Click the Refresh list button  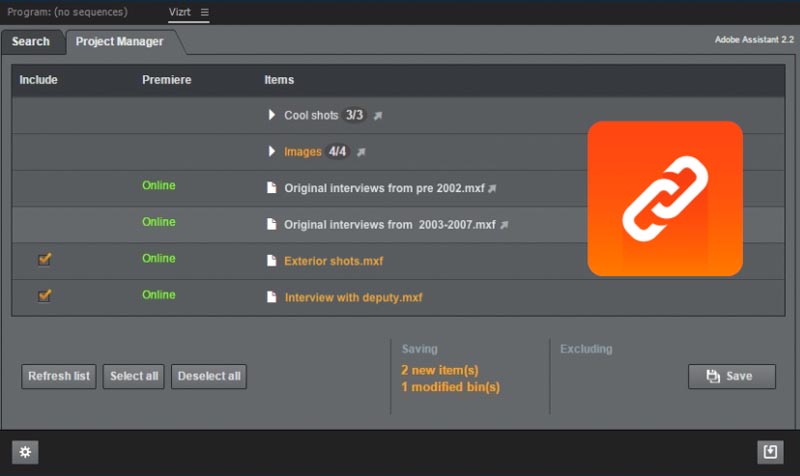click(x=59, y=377)
